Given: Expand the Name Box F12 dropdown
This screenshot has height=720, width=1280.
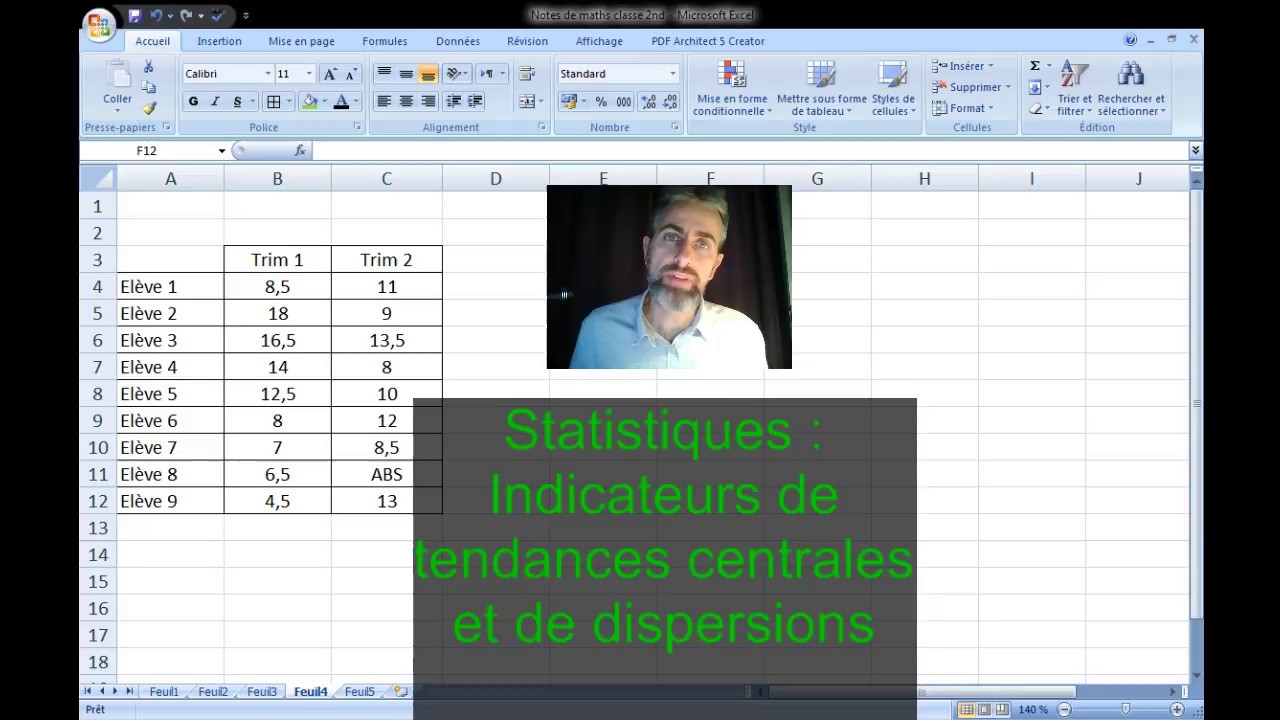Looking at the screenshot, I should 222,151.
